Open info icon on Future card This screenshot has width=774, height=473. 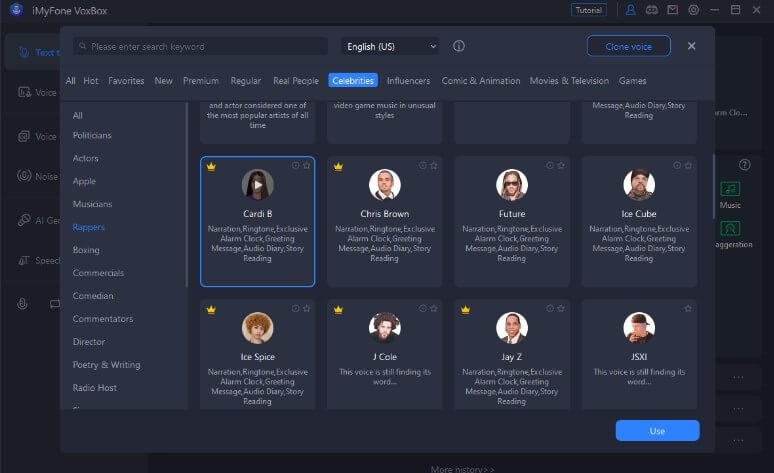[550, 165]
